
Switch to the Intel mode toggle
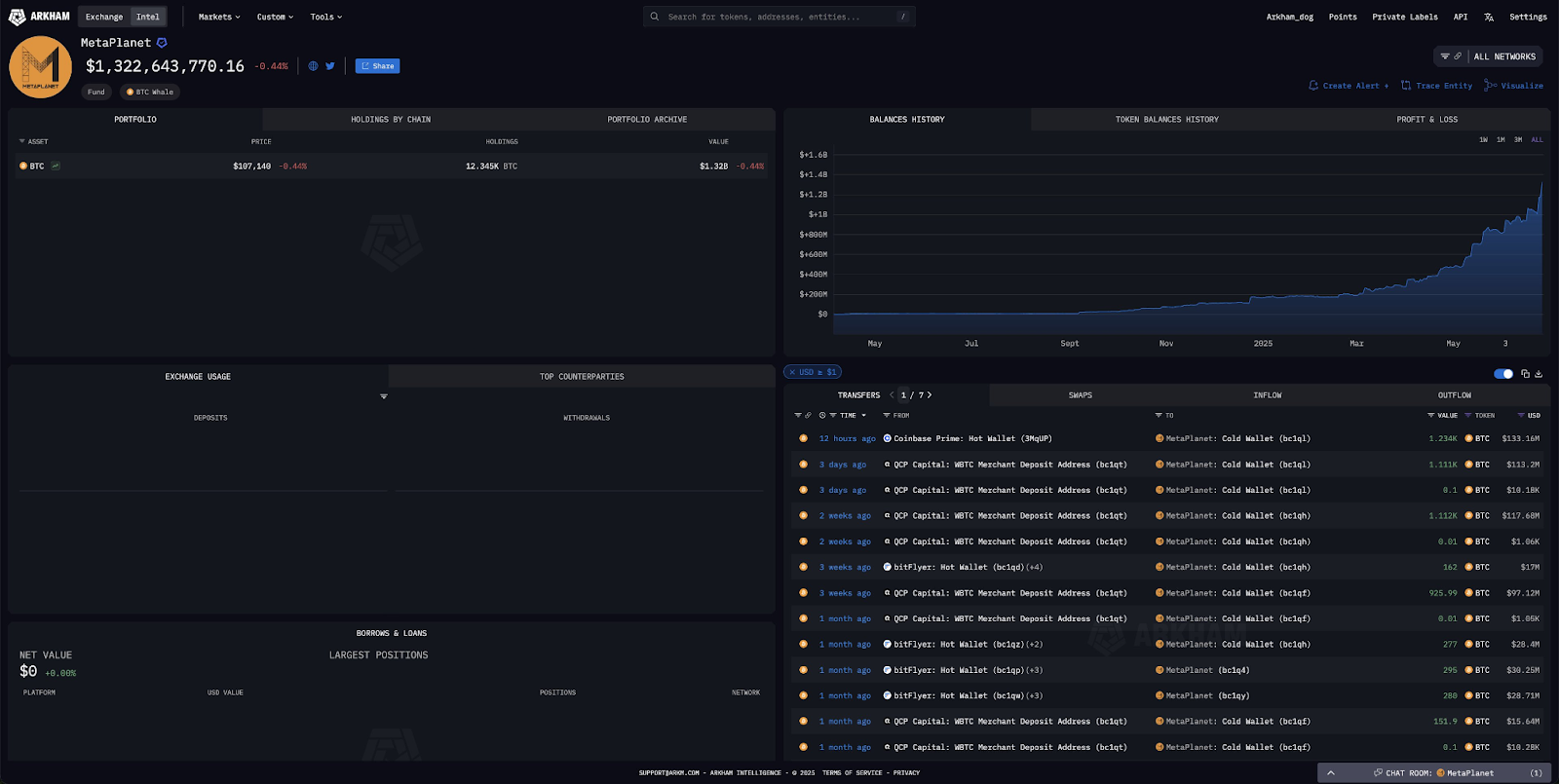tap(148, 17)
